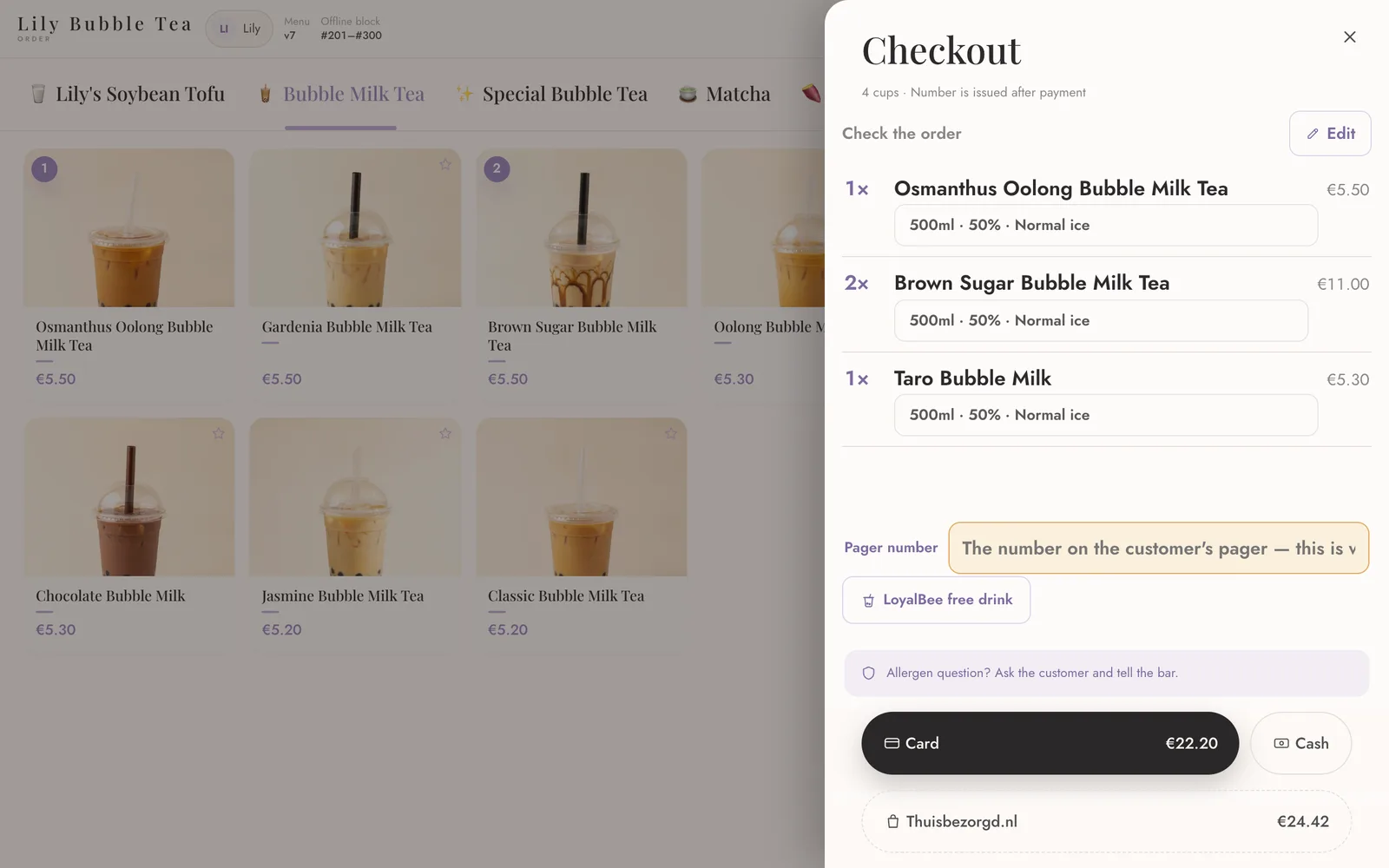The height and width of the screenshot is (868, 1389).
Task: Click the allergen shield icon
Action: pyautogui.click(x=868, y=673)
